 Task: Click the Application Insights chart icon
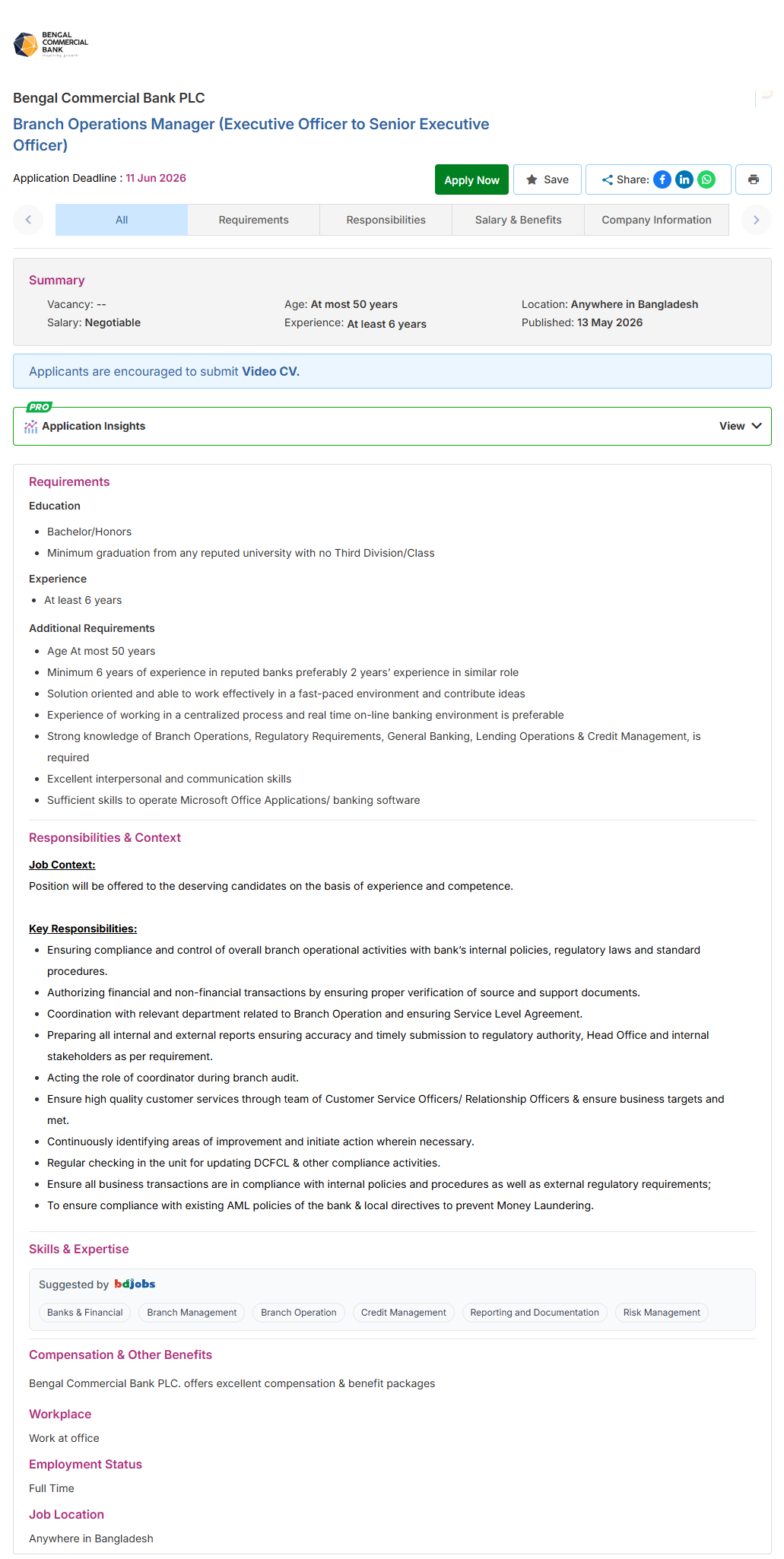[x=31, y=427]
